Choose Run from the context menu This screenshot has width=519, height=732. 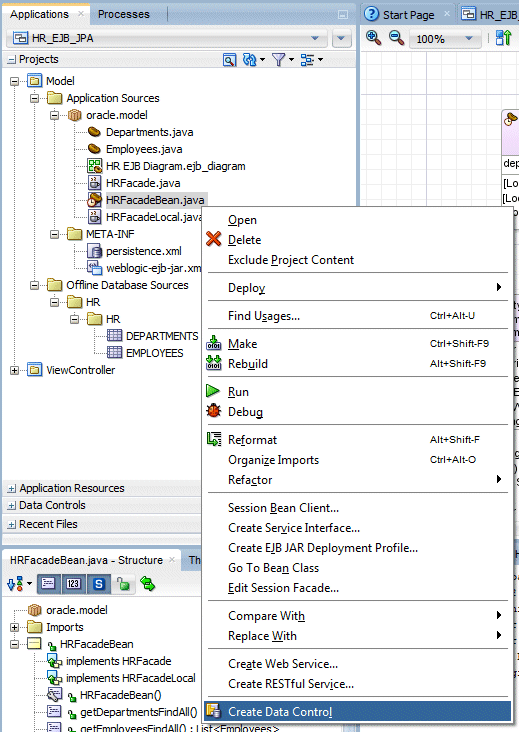358,392
